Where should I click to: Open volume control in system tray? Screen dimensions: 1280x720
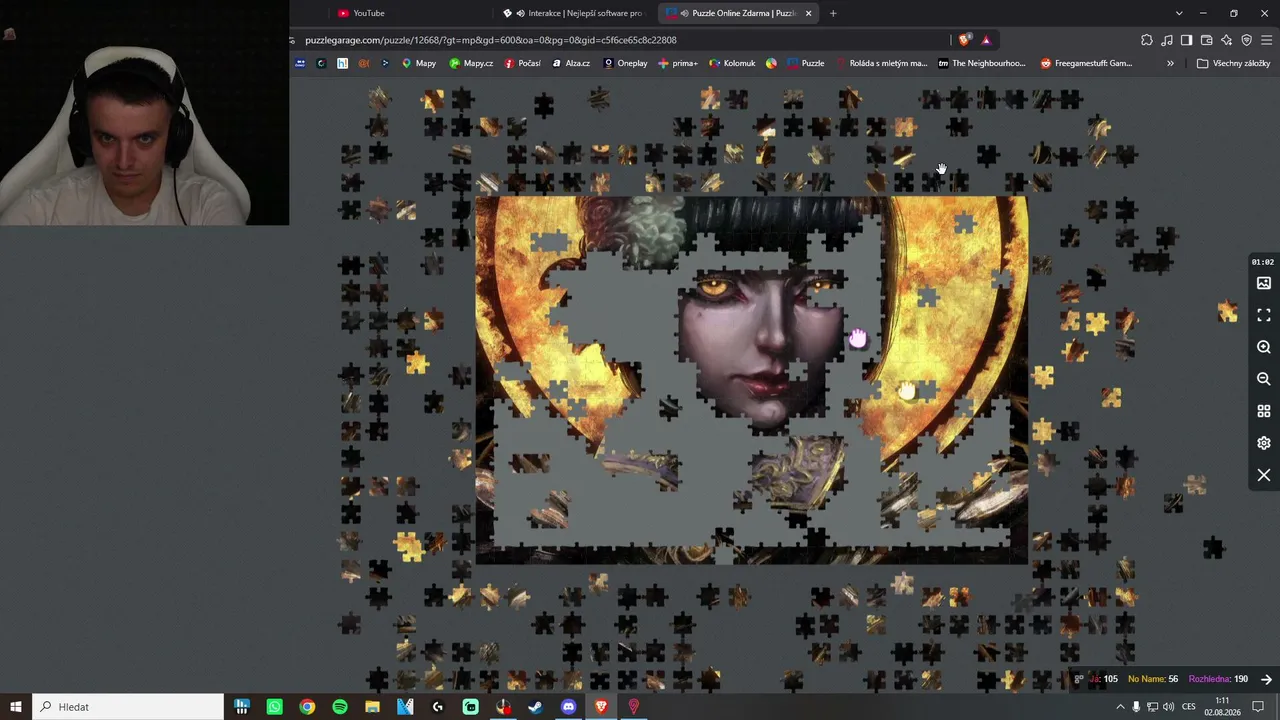click(x=1169, y=707)
